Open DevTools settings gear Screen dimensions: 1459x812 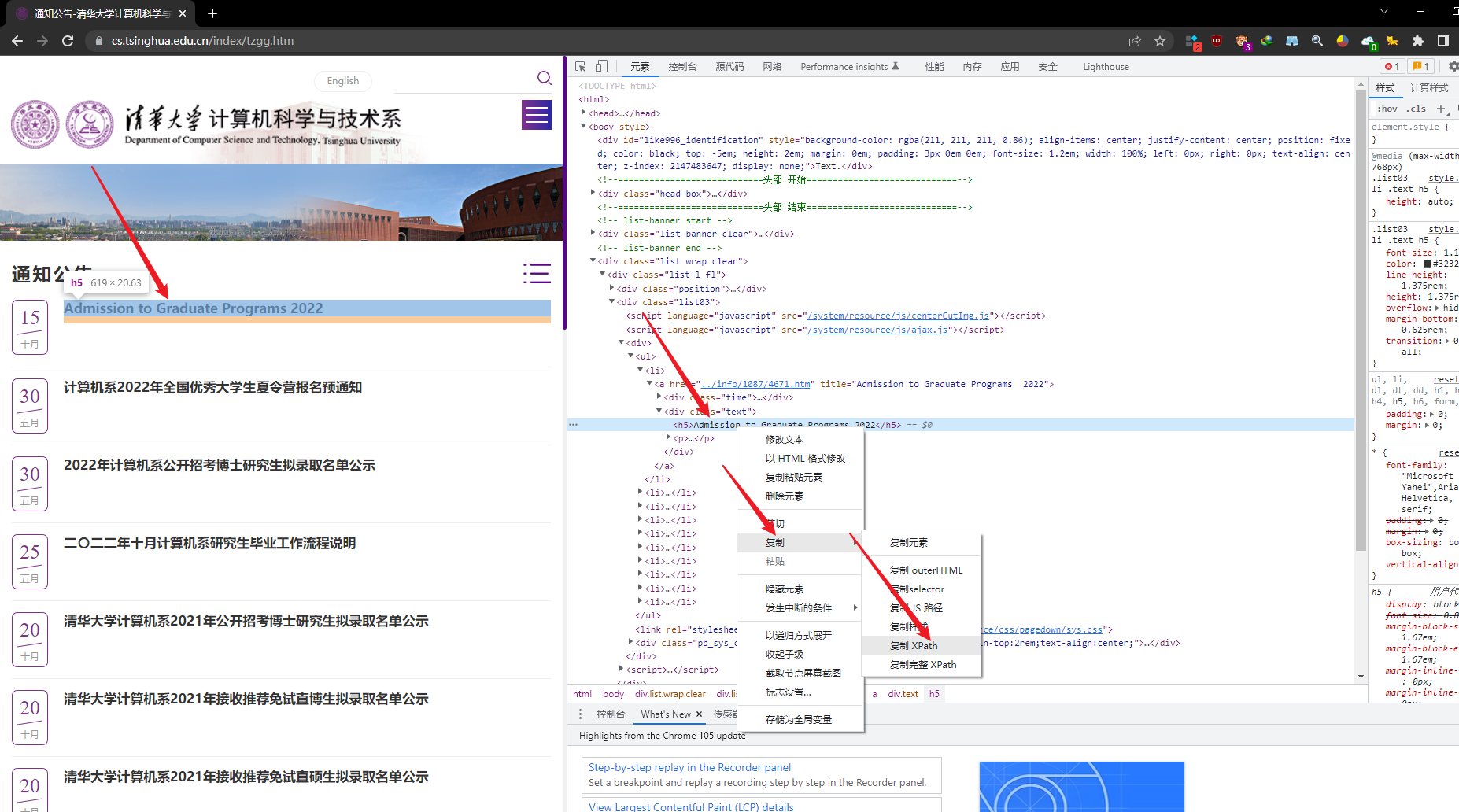1453,67
